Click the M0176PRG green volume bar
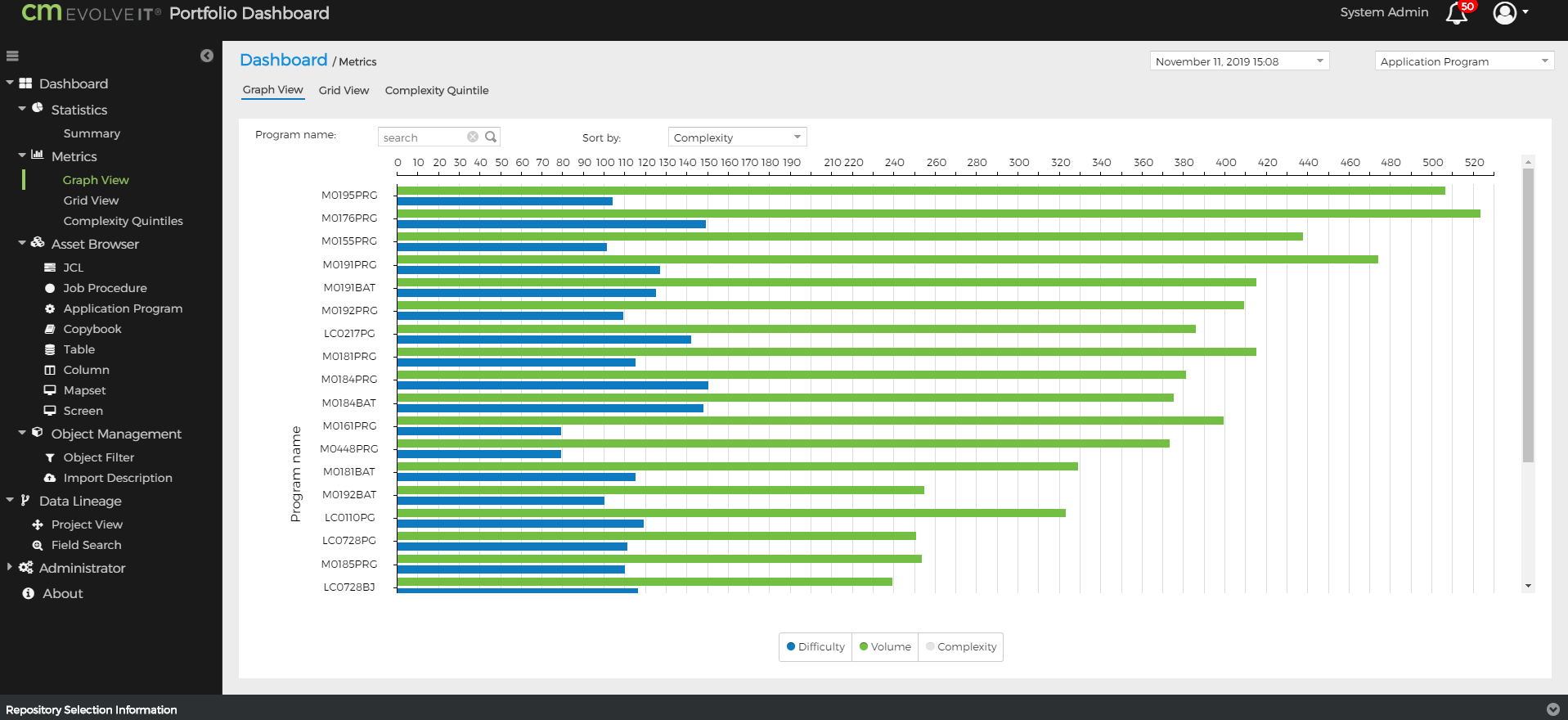 pyautogui.click(x=938, y=214)
